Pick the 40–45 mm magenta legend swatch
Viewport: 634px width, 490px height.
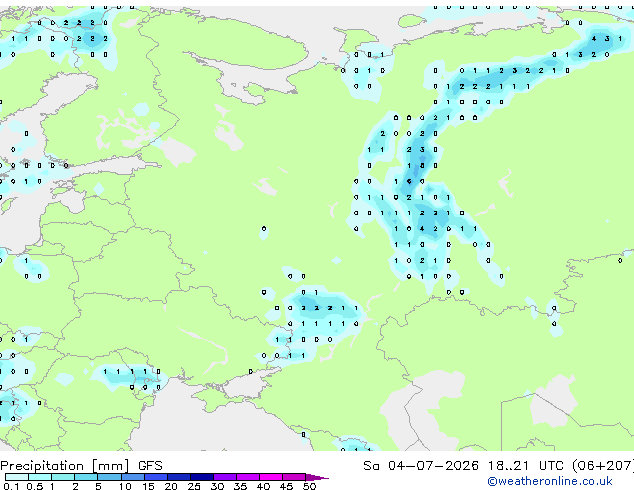tap(271, 477)
